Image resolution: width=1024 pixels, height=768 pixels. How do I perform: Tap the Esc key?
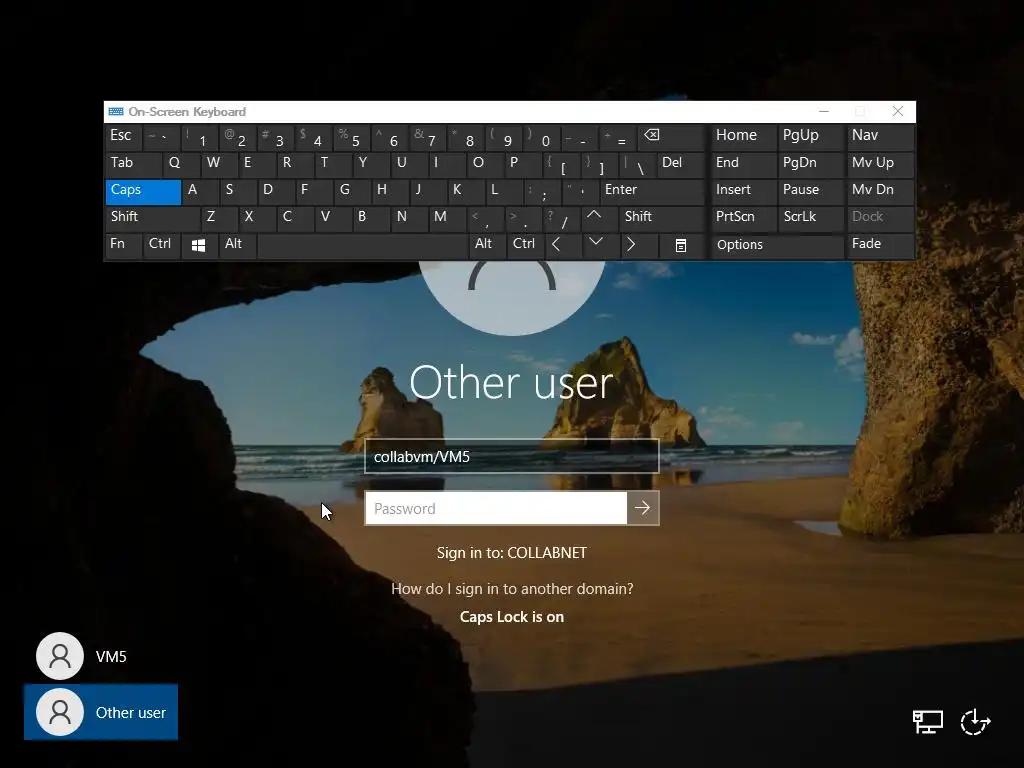click(123, 137)
